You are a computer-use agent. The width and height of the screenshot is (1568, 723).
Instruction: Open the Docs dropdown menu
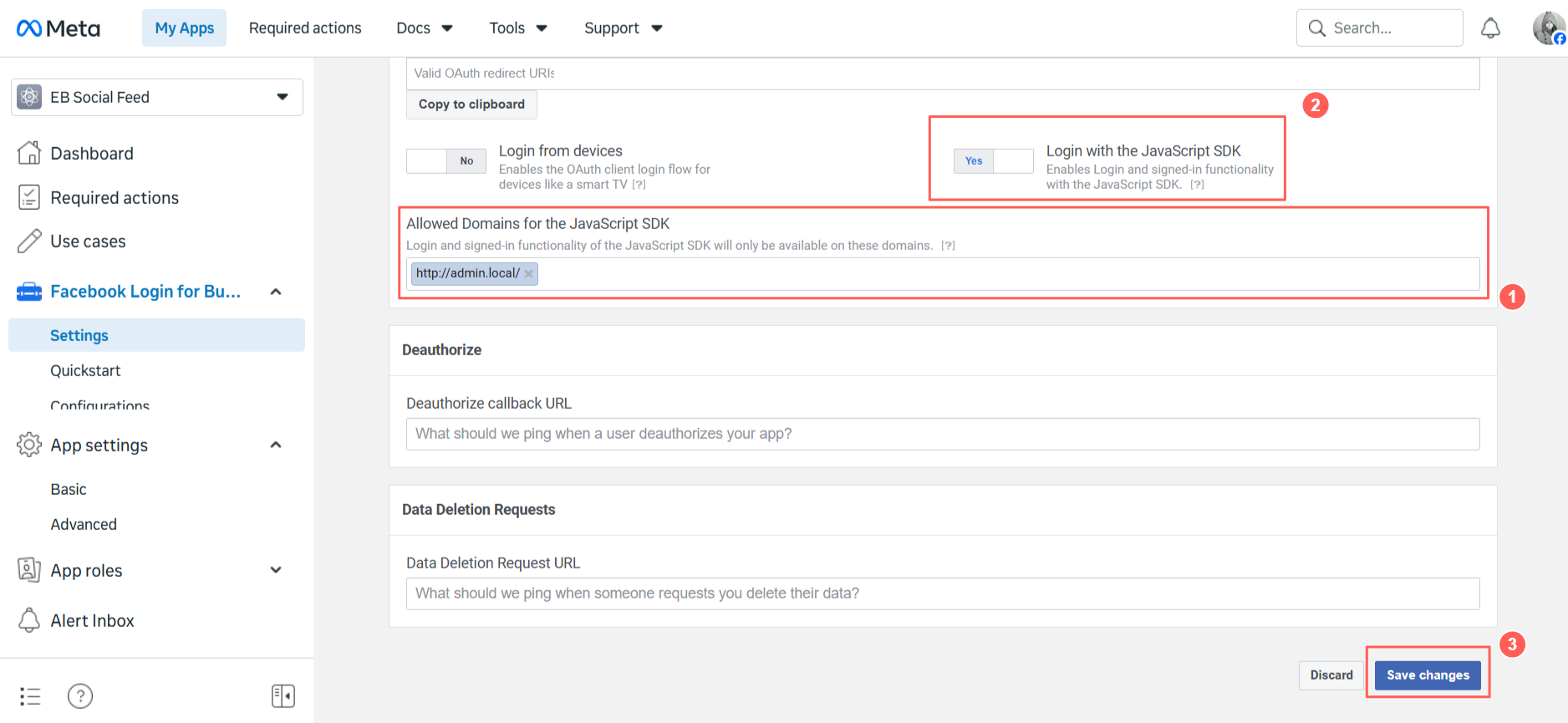[x=425, y=28]
